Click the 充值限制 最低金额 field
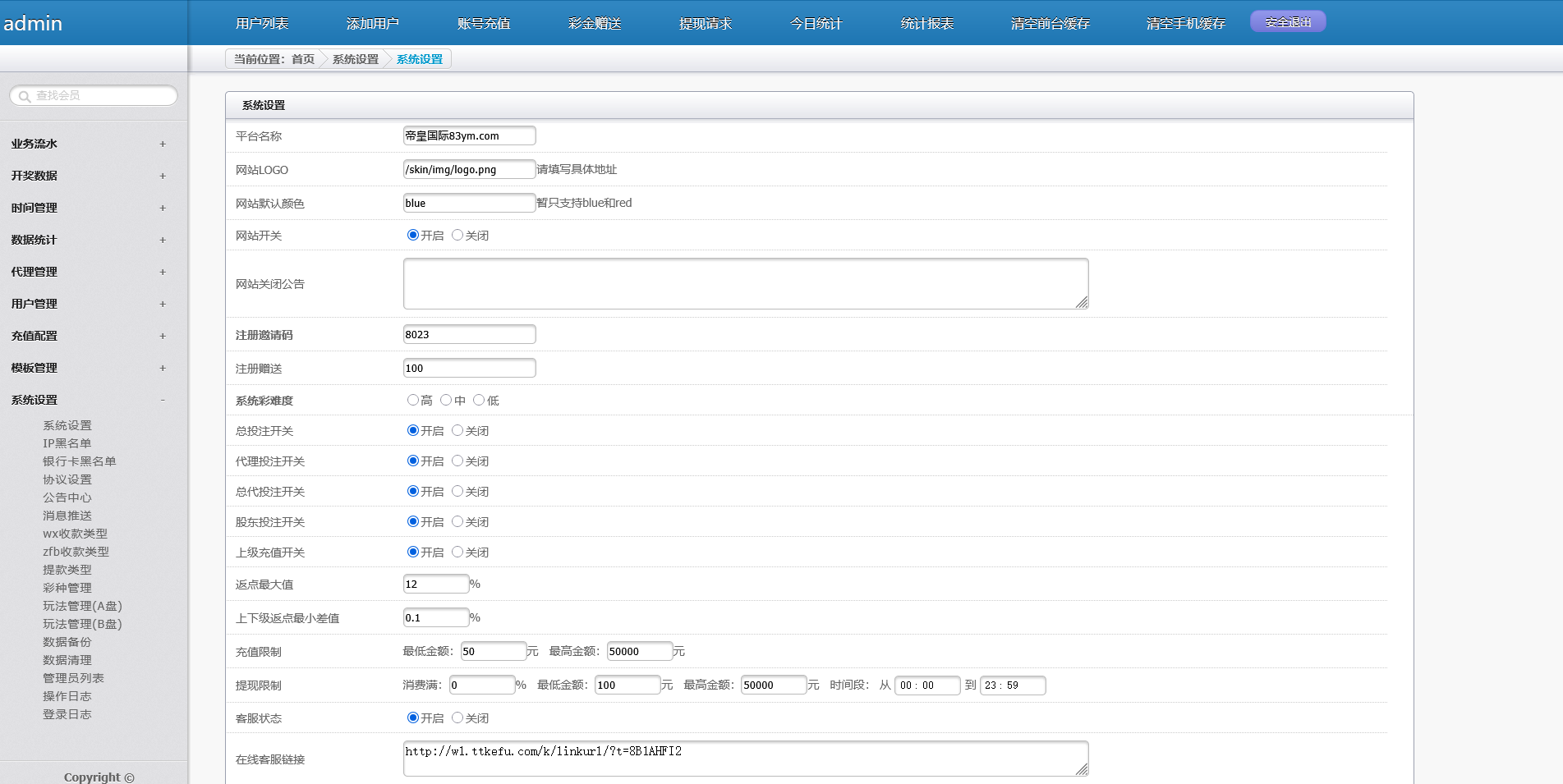This screenshot has width=1563, height=784. click(x=494, y=651)
